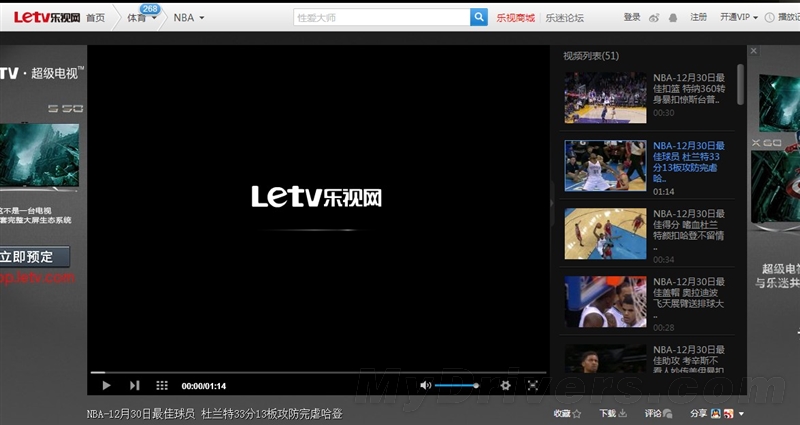Click the 立即预定 reserve button in ad
The width and height of the screenshot is (800, 425).
[34, 257]
